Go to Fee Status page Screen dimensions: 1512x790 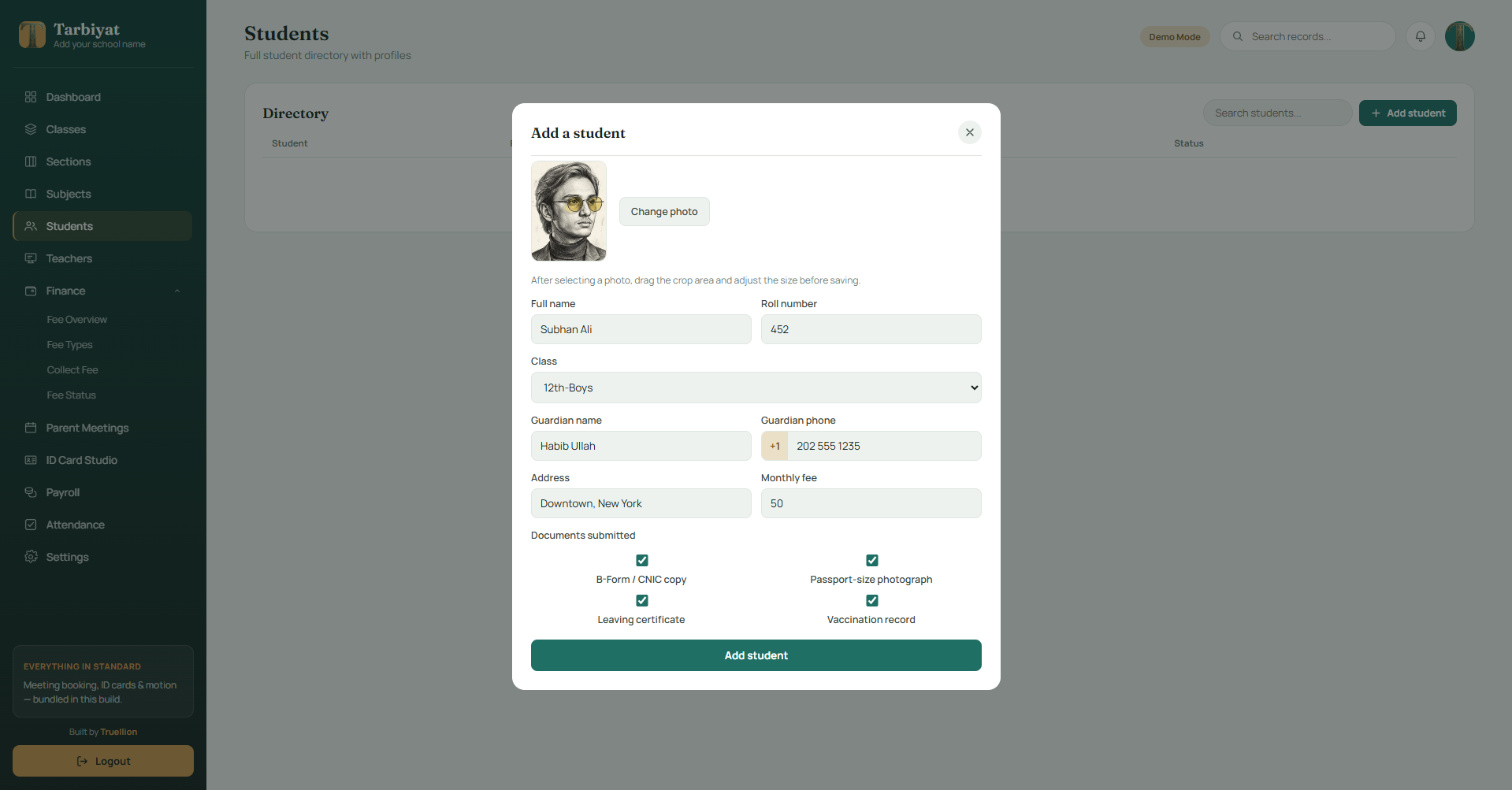coord(71,395)
